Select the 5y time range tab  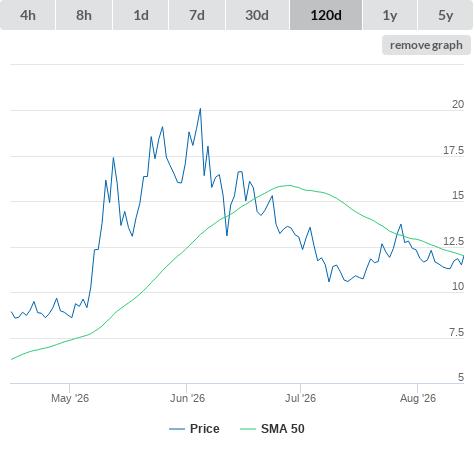(x=445, y=15)
